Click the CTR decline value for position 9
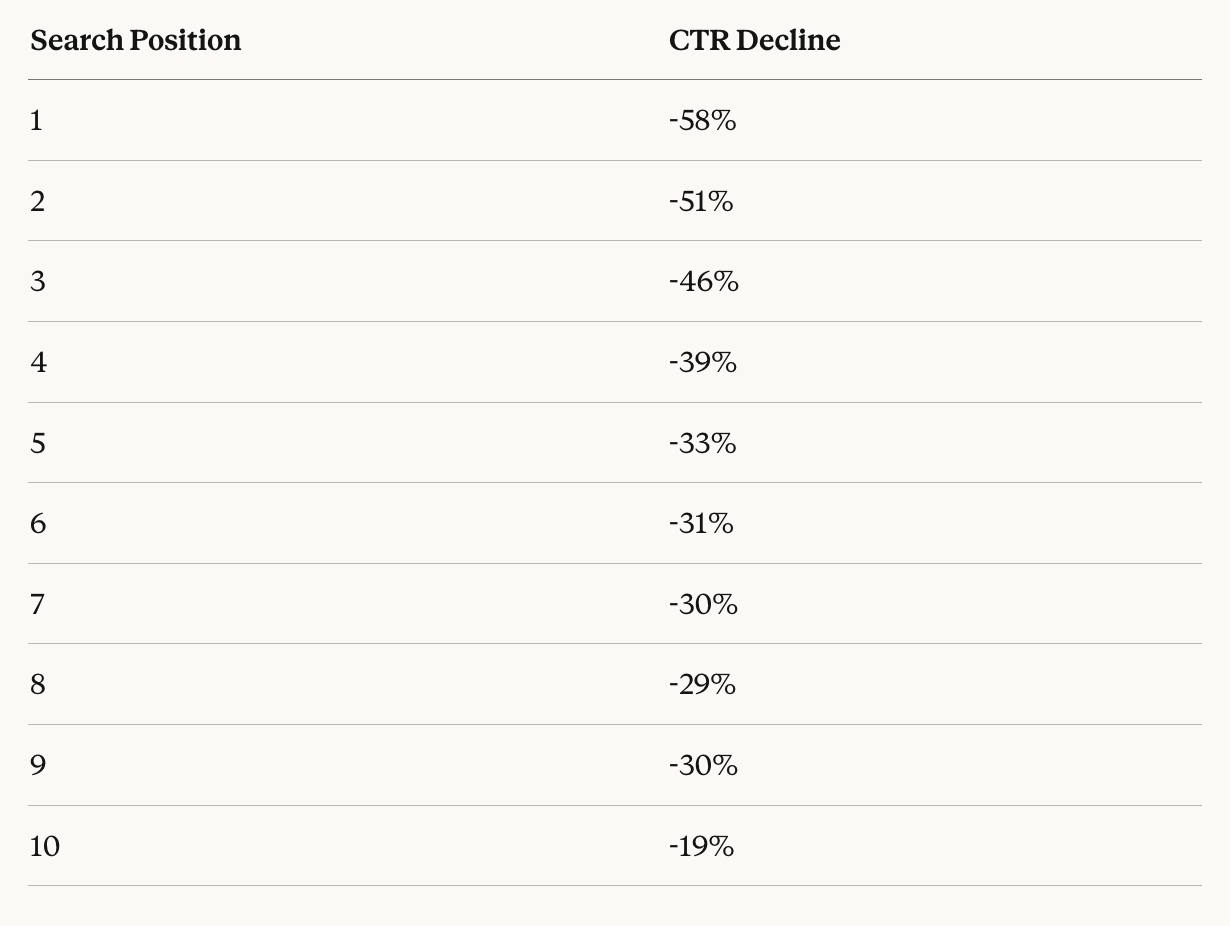1230x926 pixels. point(703,766)
